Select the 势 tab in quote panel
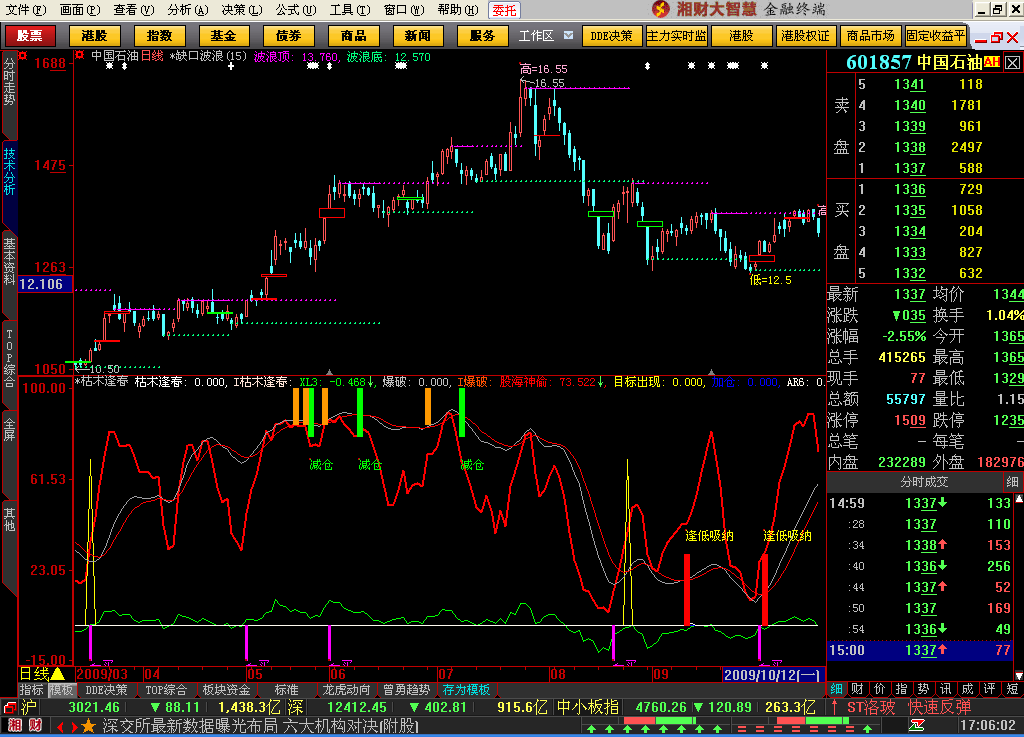The height and width of the screenshot is (737, 1024). 923,689
